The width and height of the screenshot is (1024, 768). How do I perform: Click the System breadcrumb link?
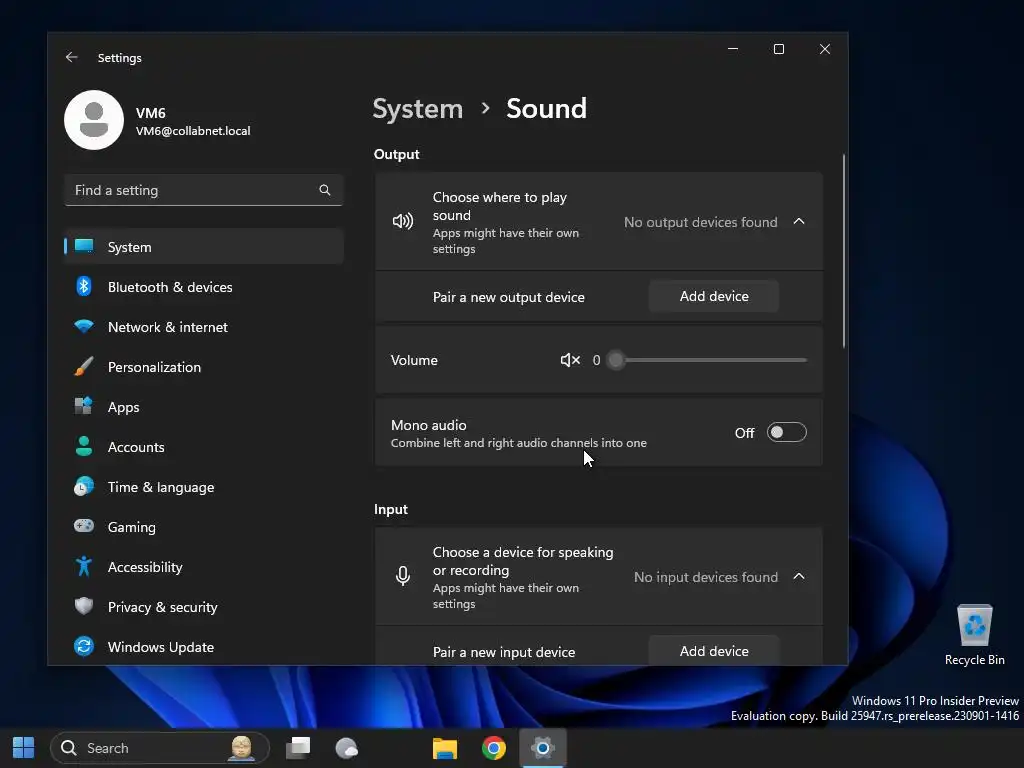click(417, 108)
